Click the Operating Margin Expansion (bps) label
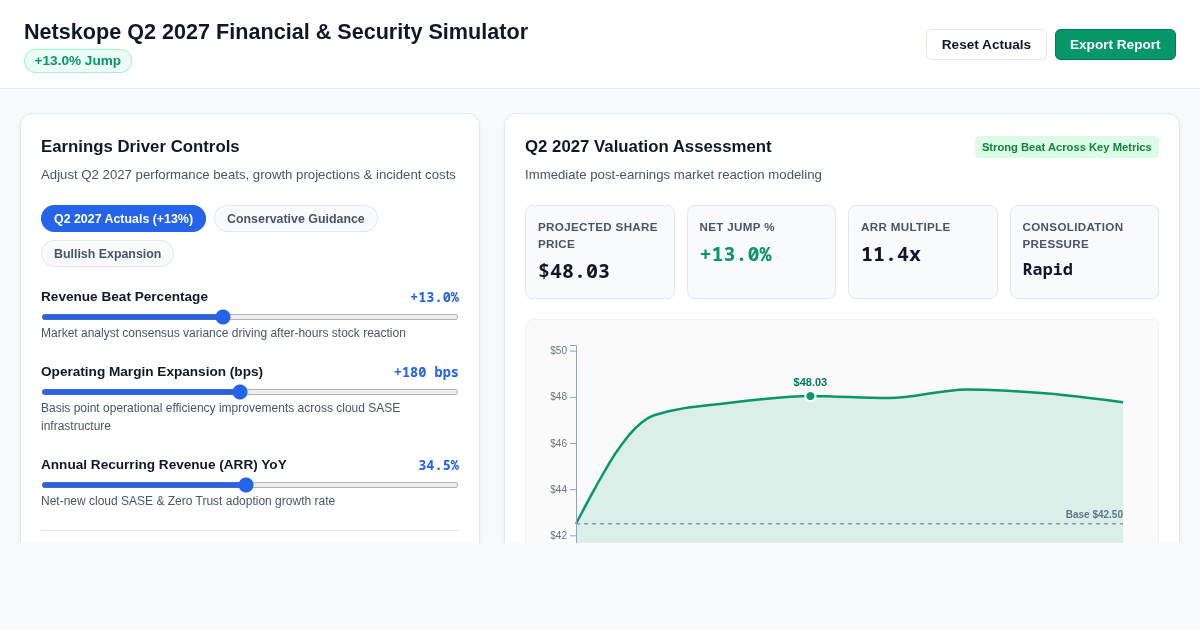The width and height of the screenshot is (1200, 630). [x=152, y=372]
